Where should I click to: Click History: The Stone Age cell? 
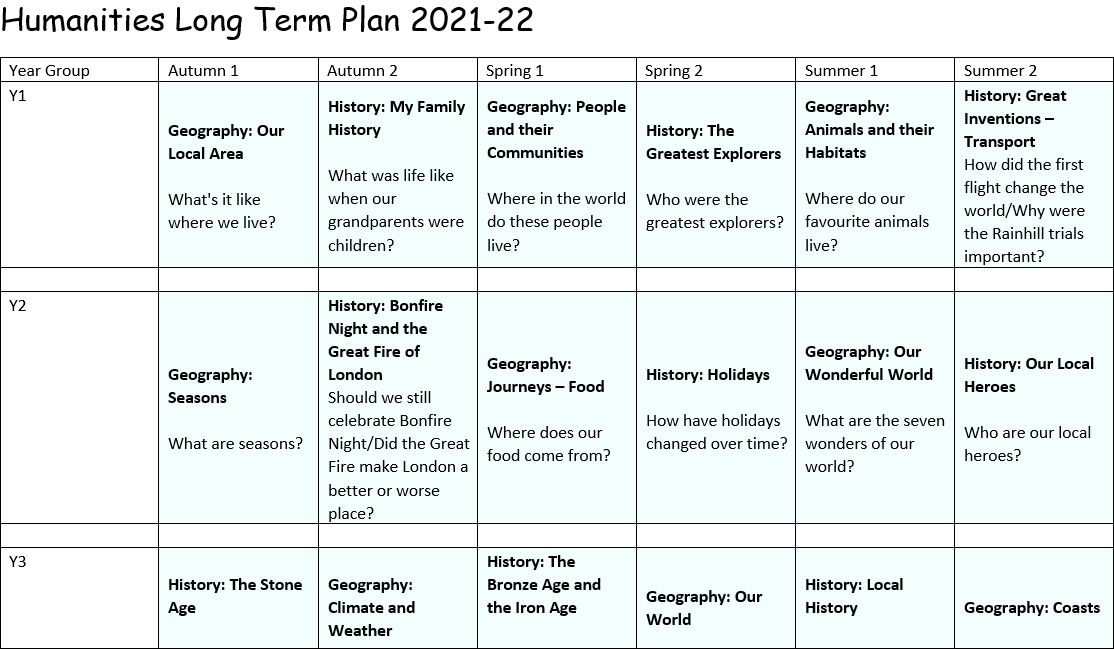(235, 596)
